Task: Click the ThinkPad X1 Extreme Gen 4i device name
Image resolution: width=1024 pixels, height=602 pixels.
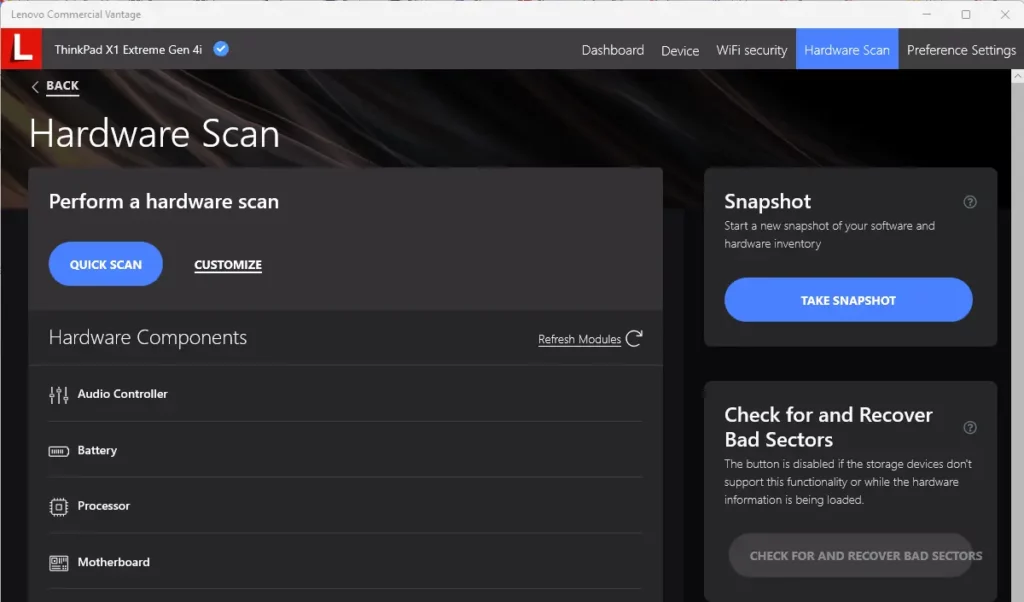Action: [128, 50]
